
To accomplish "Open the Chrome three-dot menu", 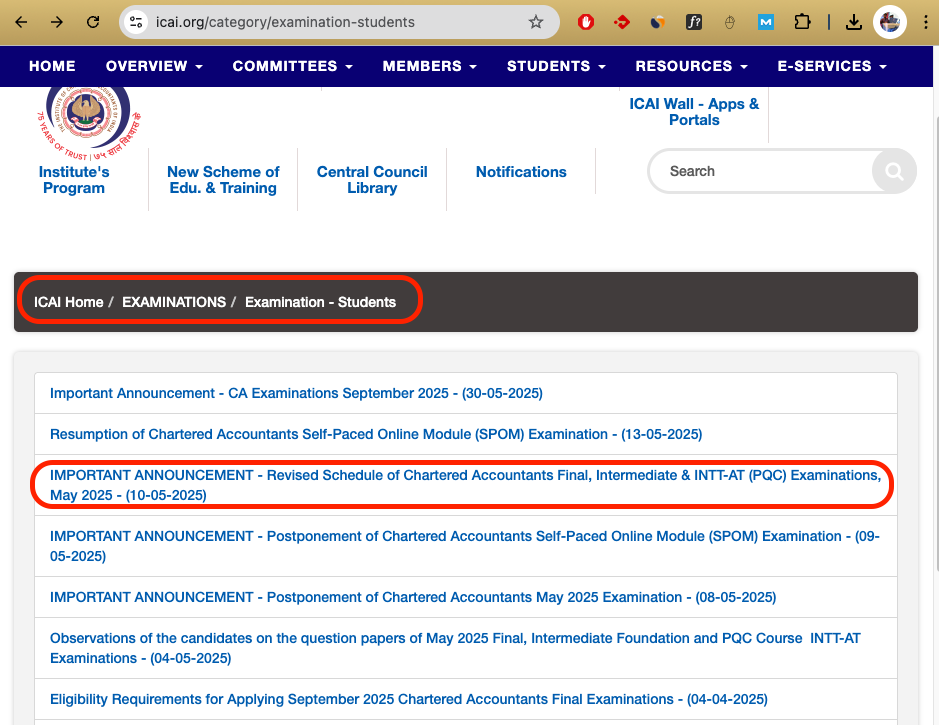I will pyautogui.click(x=926, y=23).
